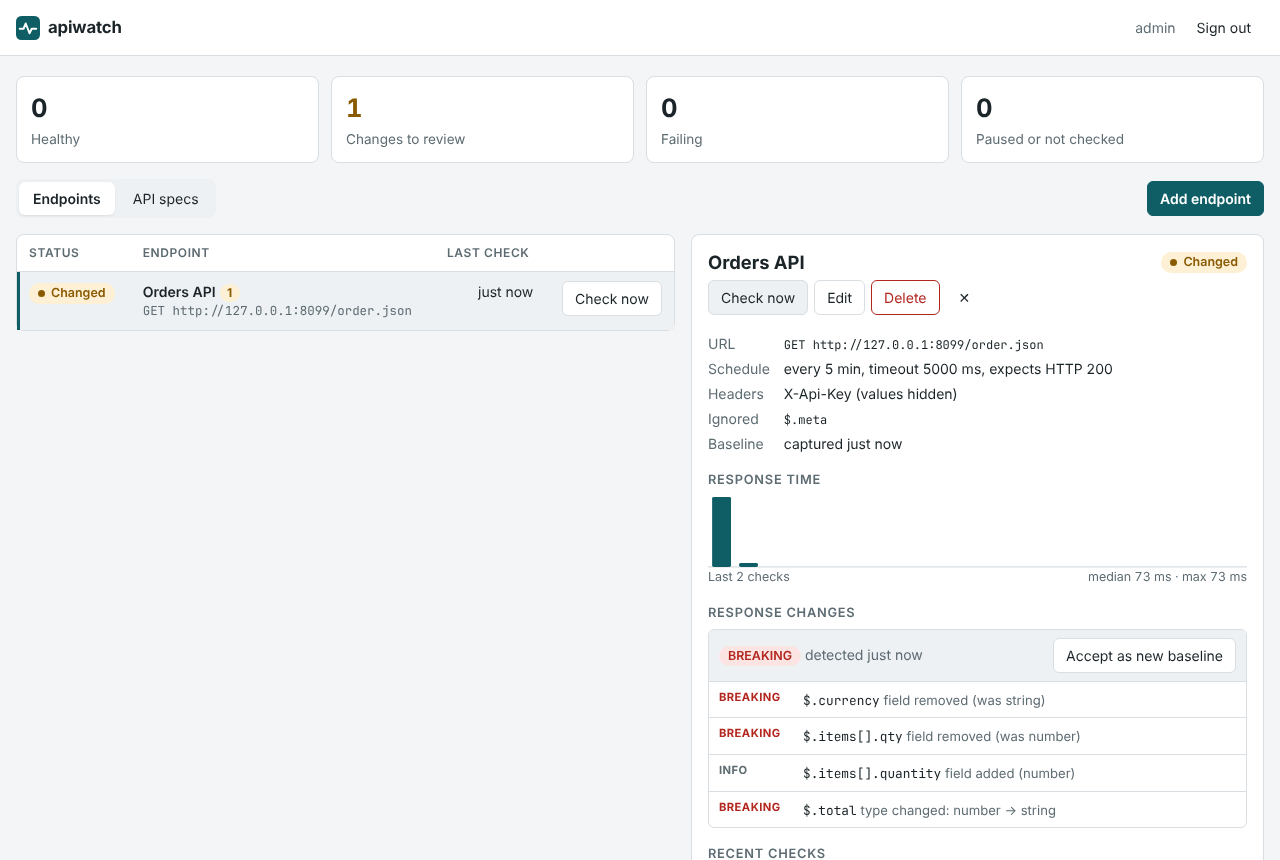Click the apiwatch pulse logo icon
1280x860 pixels.
[28, 28]
